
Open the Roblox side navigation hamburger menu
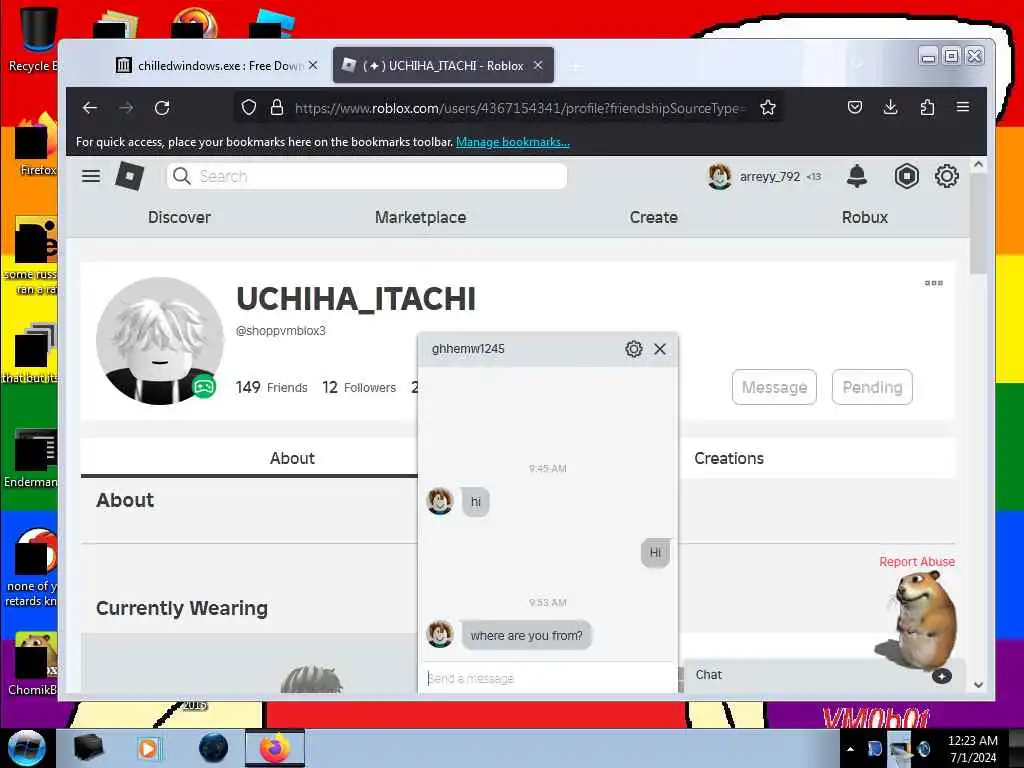91,176
